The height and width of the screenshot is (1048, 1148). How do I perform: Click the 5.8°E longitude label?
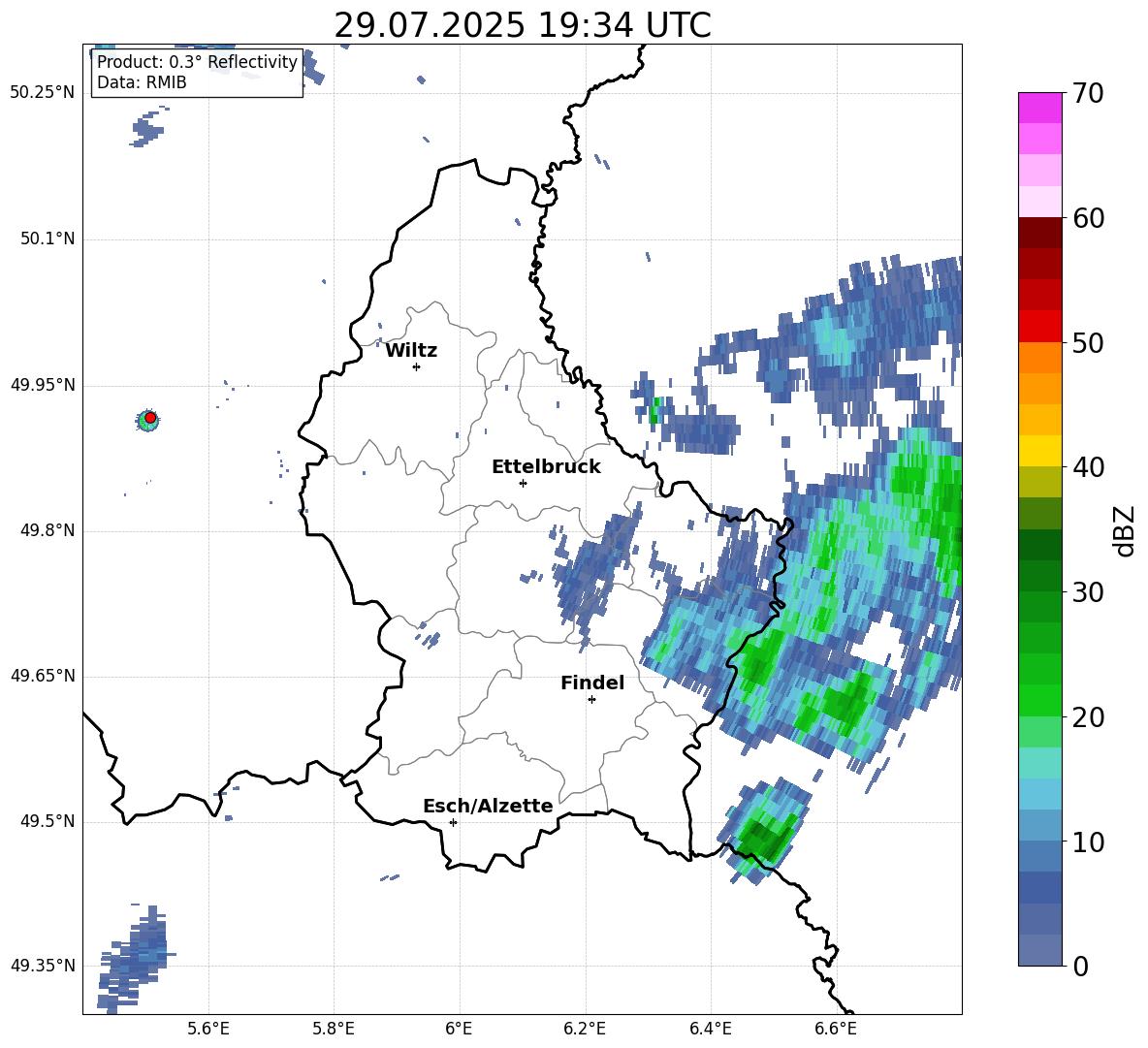(334, 1029)
